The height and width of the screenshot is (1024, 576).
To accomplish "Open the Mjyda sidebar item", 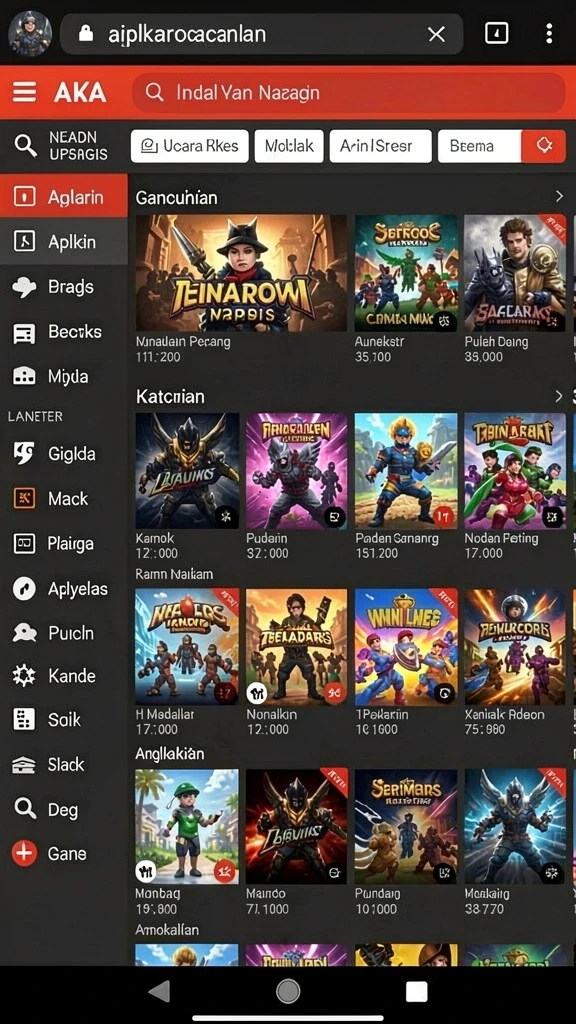I will 63,376.
